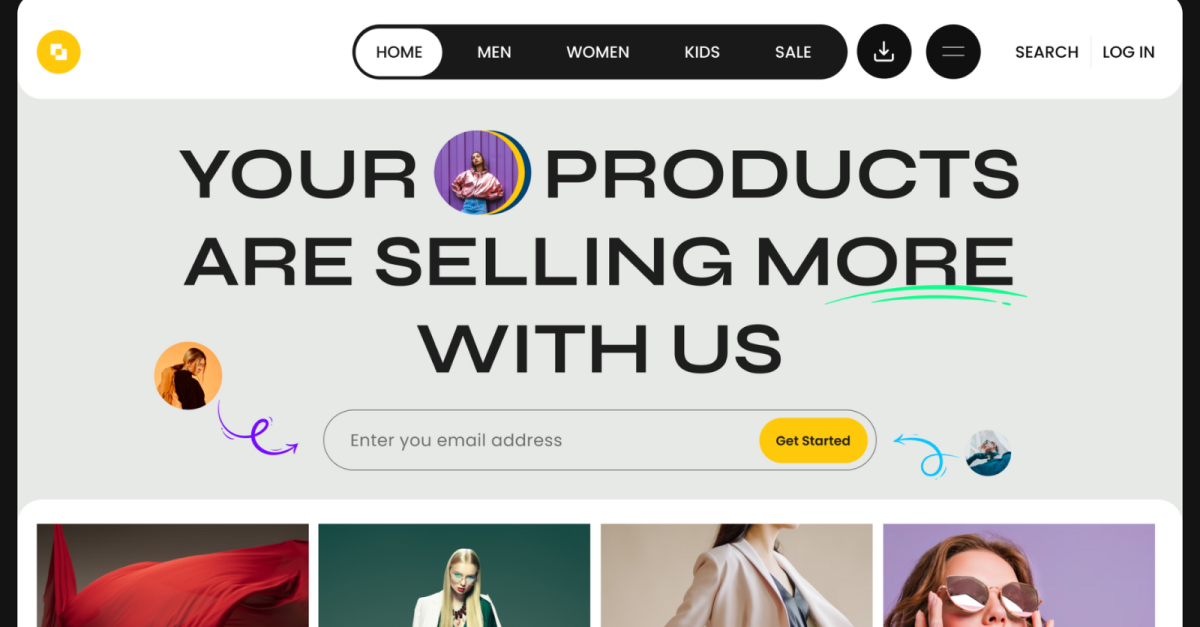Focus the email address input field

[x=540, y=440]
